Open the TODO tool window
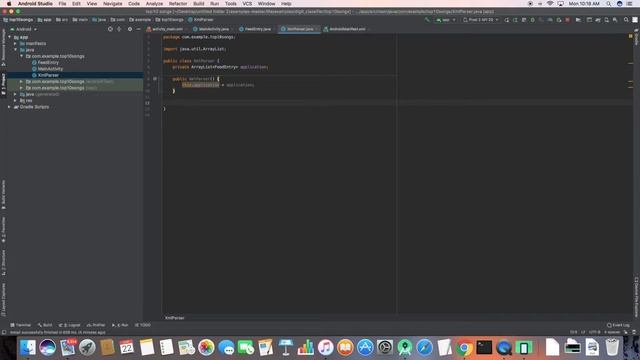The image size is (640, 360). [x=143, y=325]
